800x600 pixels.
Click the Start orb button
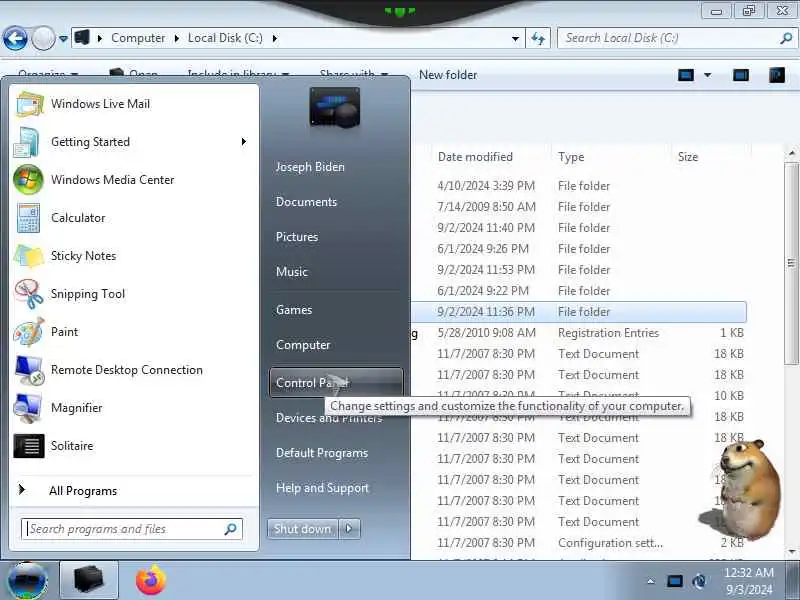[28, 581]
